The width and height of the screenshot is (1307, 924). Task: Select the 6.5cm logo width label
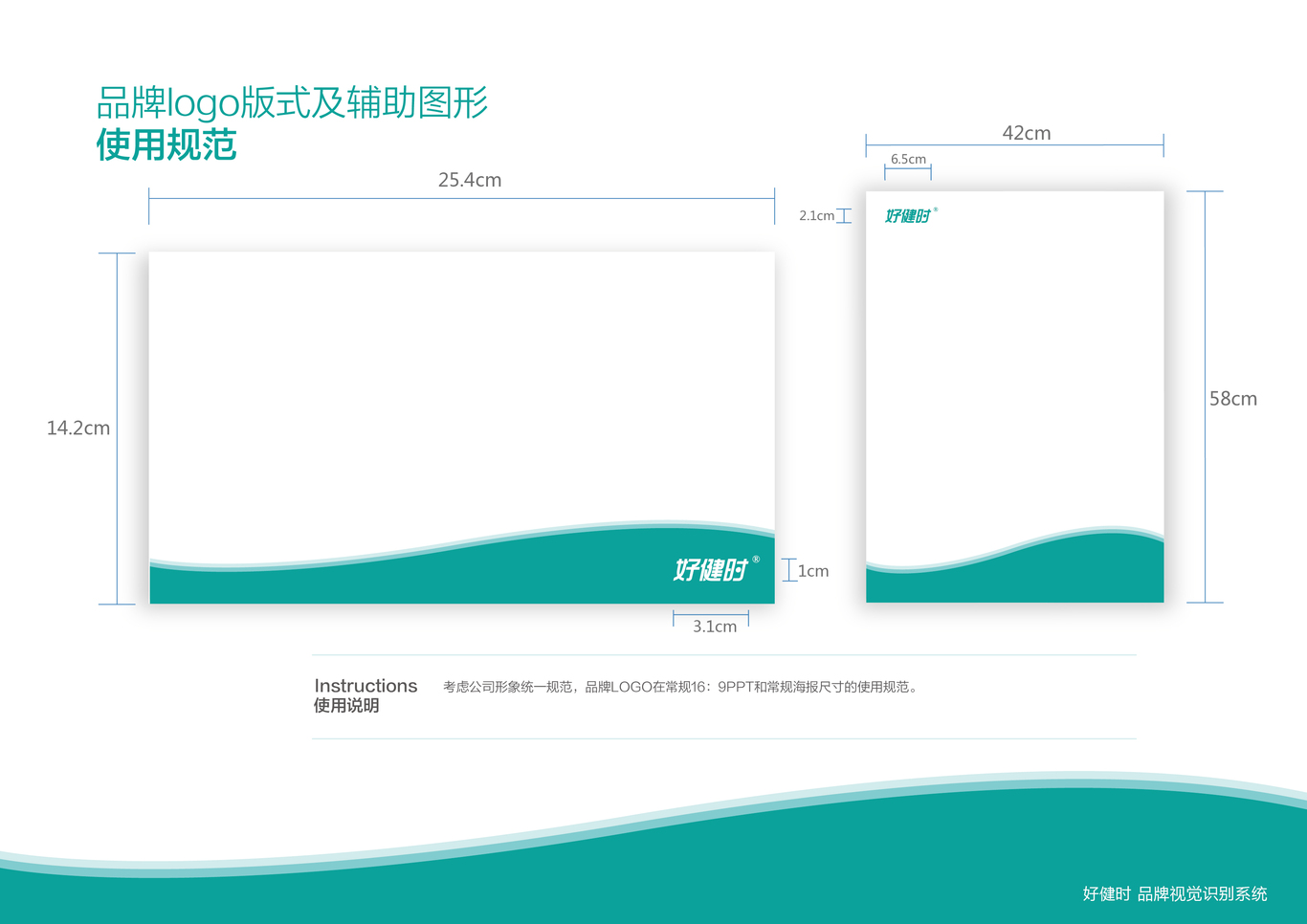pyautogui.click(x=908, y=159)
